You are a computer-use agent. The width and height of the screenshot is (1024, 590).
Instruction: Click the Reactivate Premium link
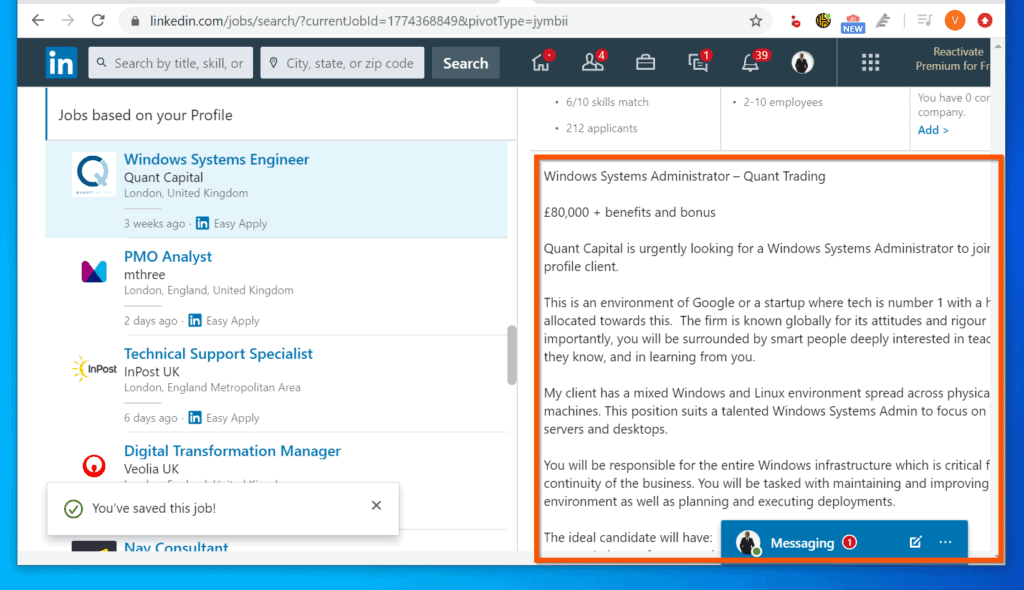(x=952, y=59)
